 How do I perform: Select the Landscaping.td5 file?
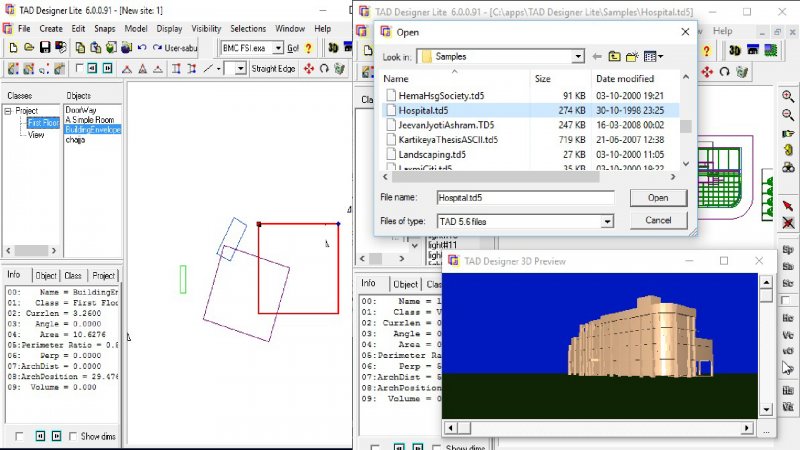click(431, 155)
